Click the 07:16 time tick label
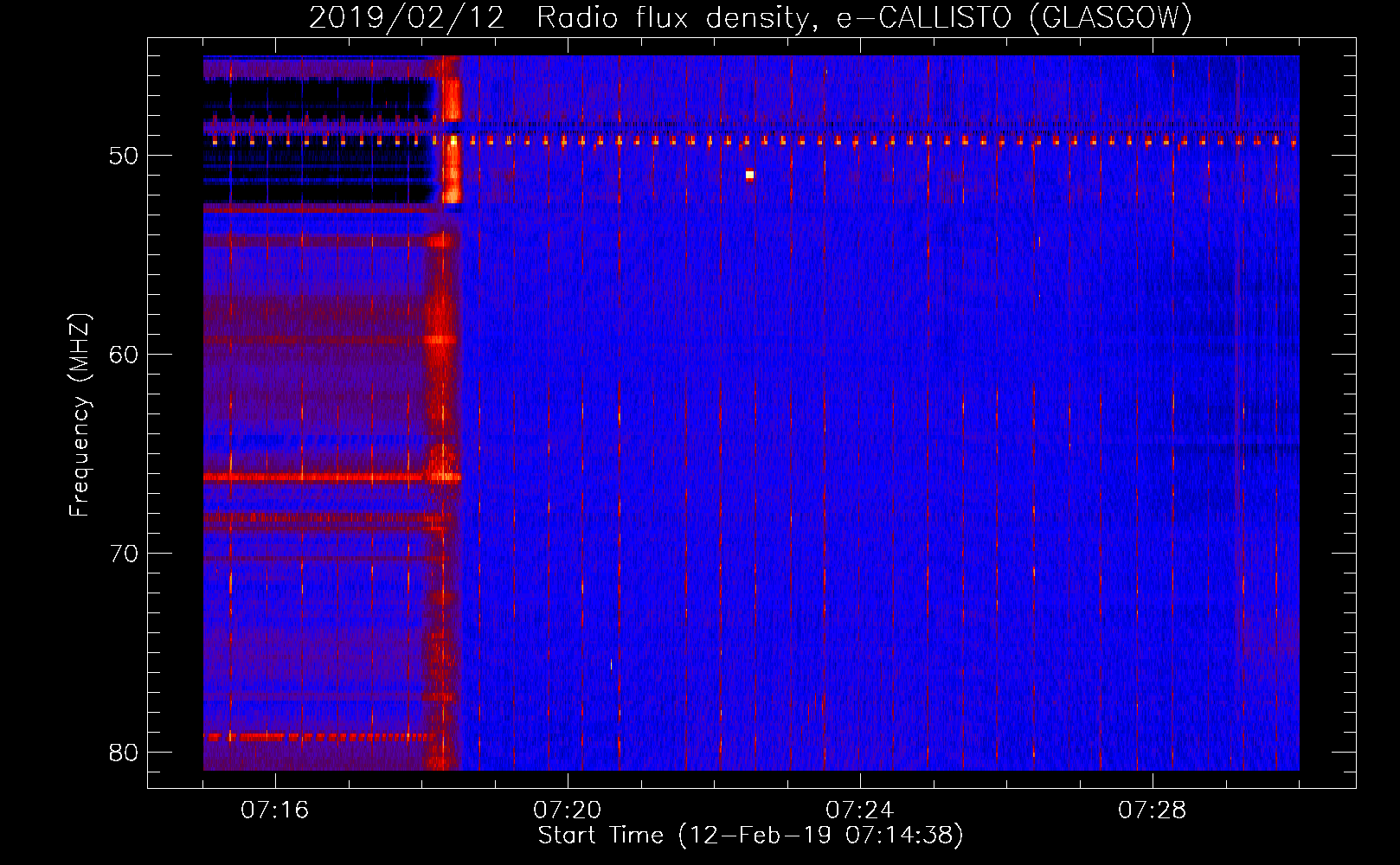1400x865 pixels. (275, 811)
